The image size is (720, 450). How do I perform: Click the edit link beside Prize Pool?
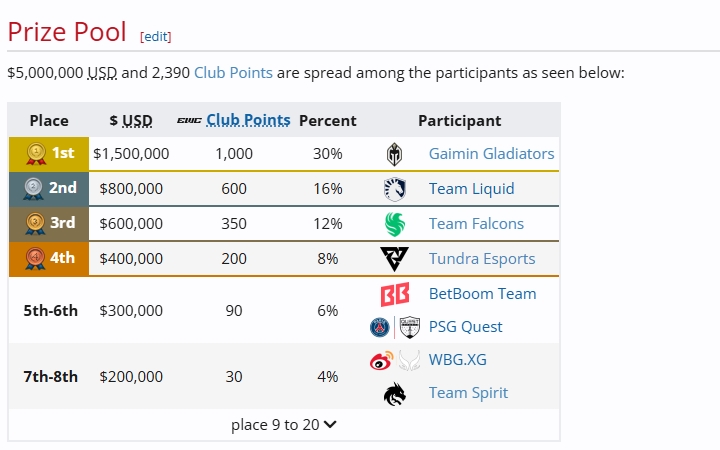point(156,36)
